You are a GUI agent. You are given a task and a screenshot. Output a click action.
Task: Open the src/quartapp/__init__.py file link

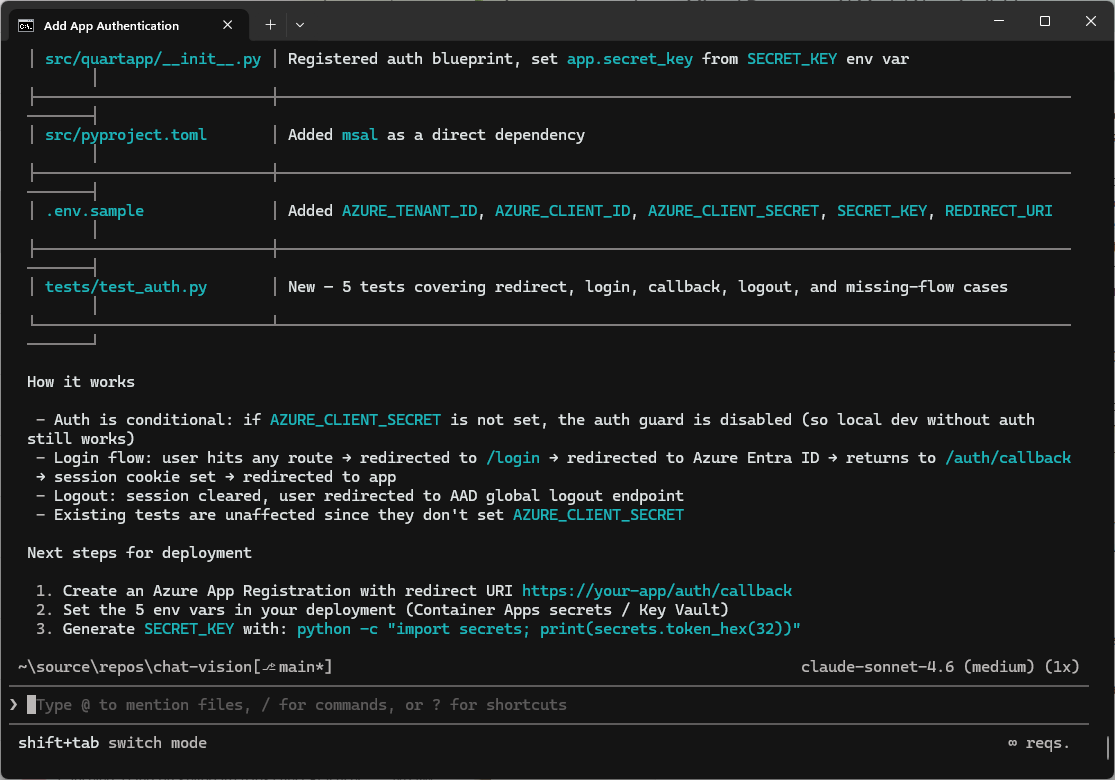151,58
